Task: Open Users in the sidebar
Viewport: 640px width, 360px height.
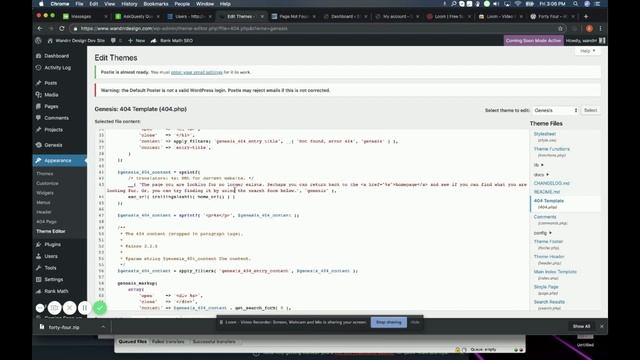Action: [51, 256]
